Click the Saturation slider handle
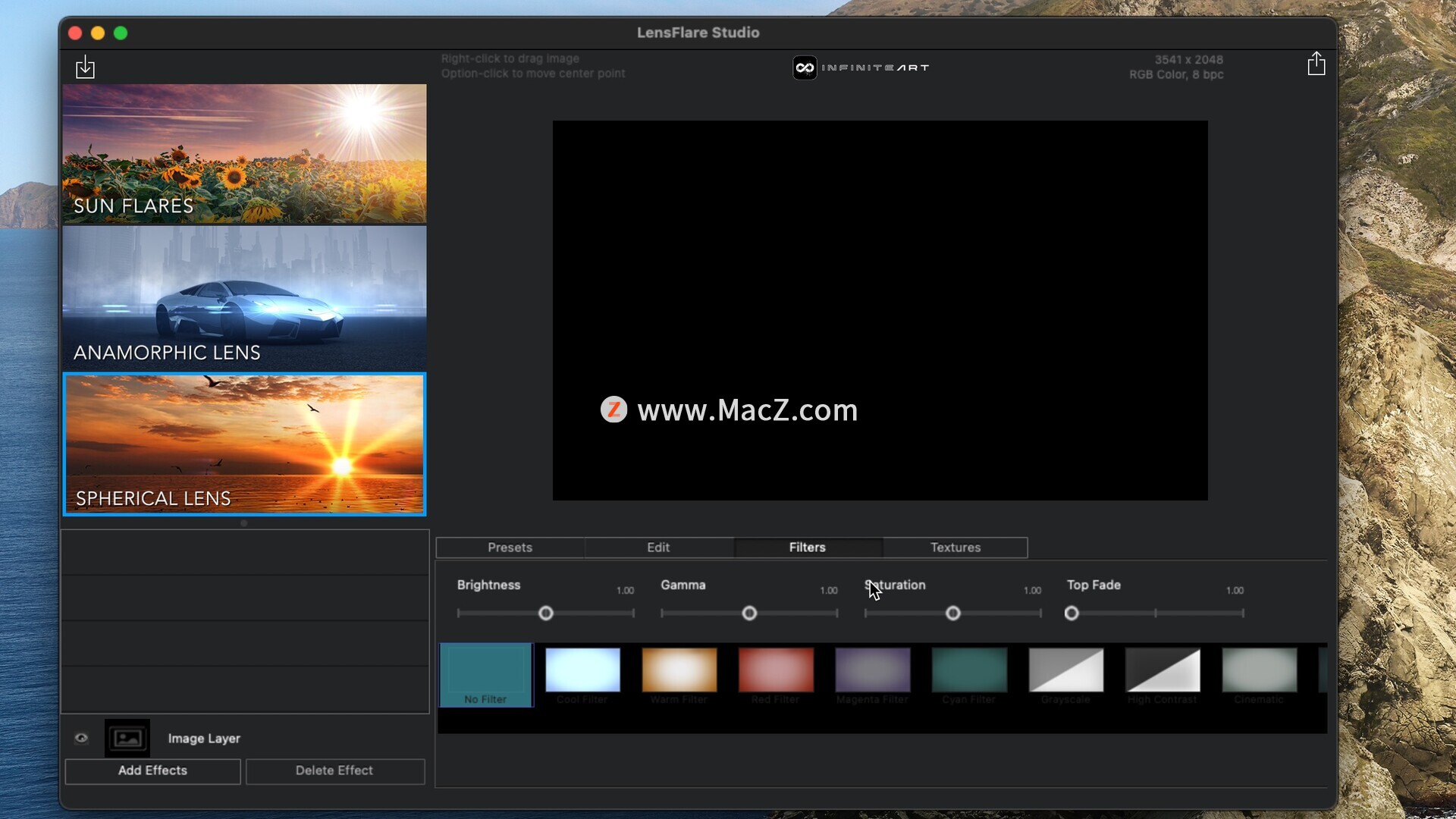1456x819 pixels. point(953,613)
